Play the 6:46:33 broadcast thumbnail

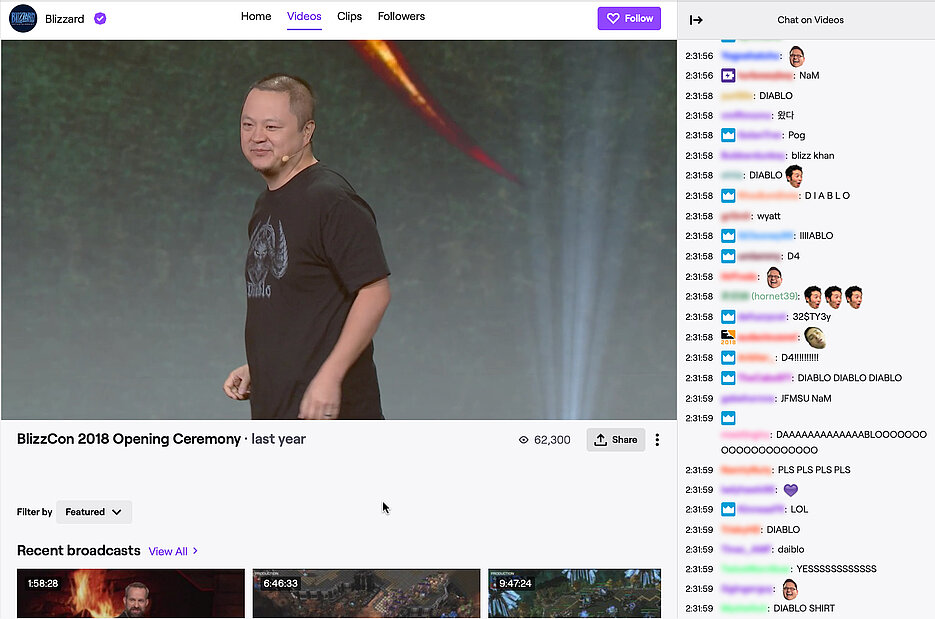(366, 594)
